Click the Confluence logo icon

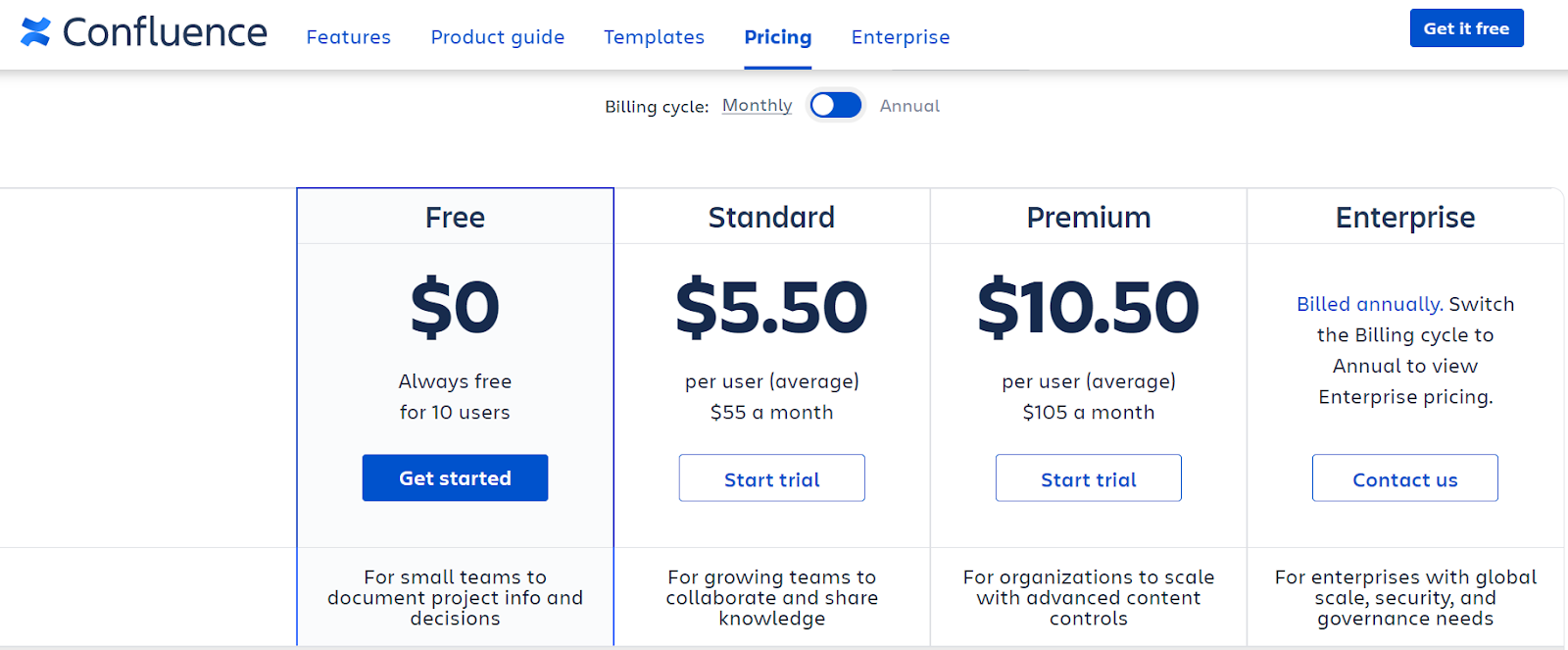pyautogui.click(x=35, y=32)
